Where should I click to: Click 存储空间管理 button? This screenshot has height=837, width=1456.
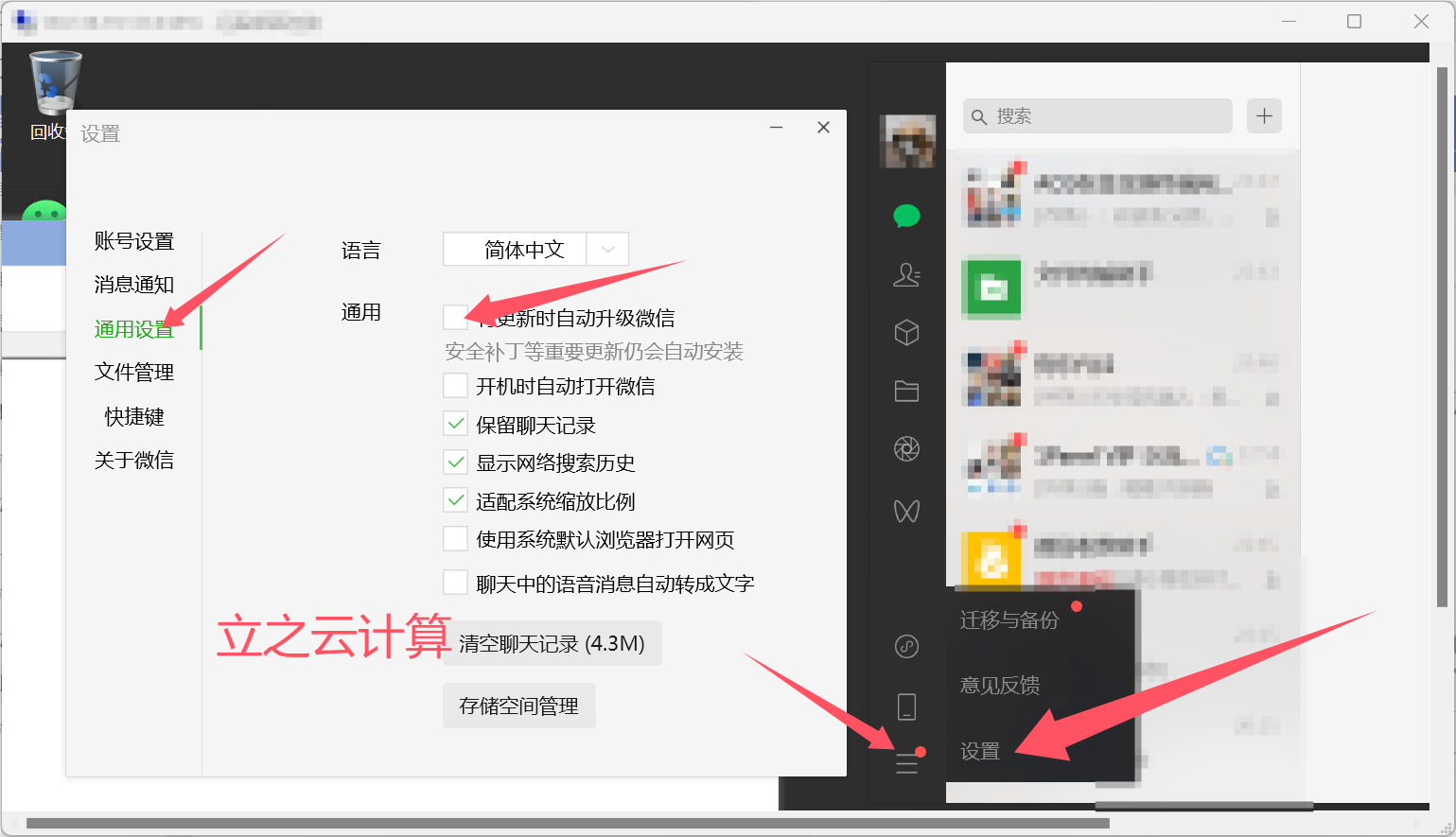[518, 706]
